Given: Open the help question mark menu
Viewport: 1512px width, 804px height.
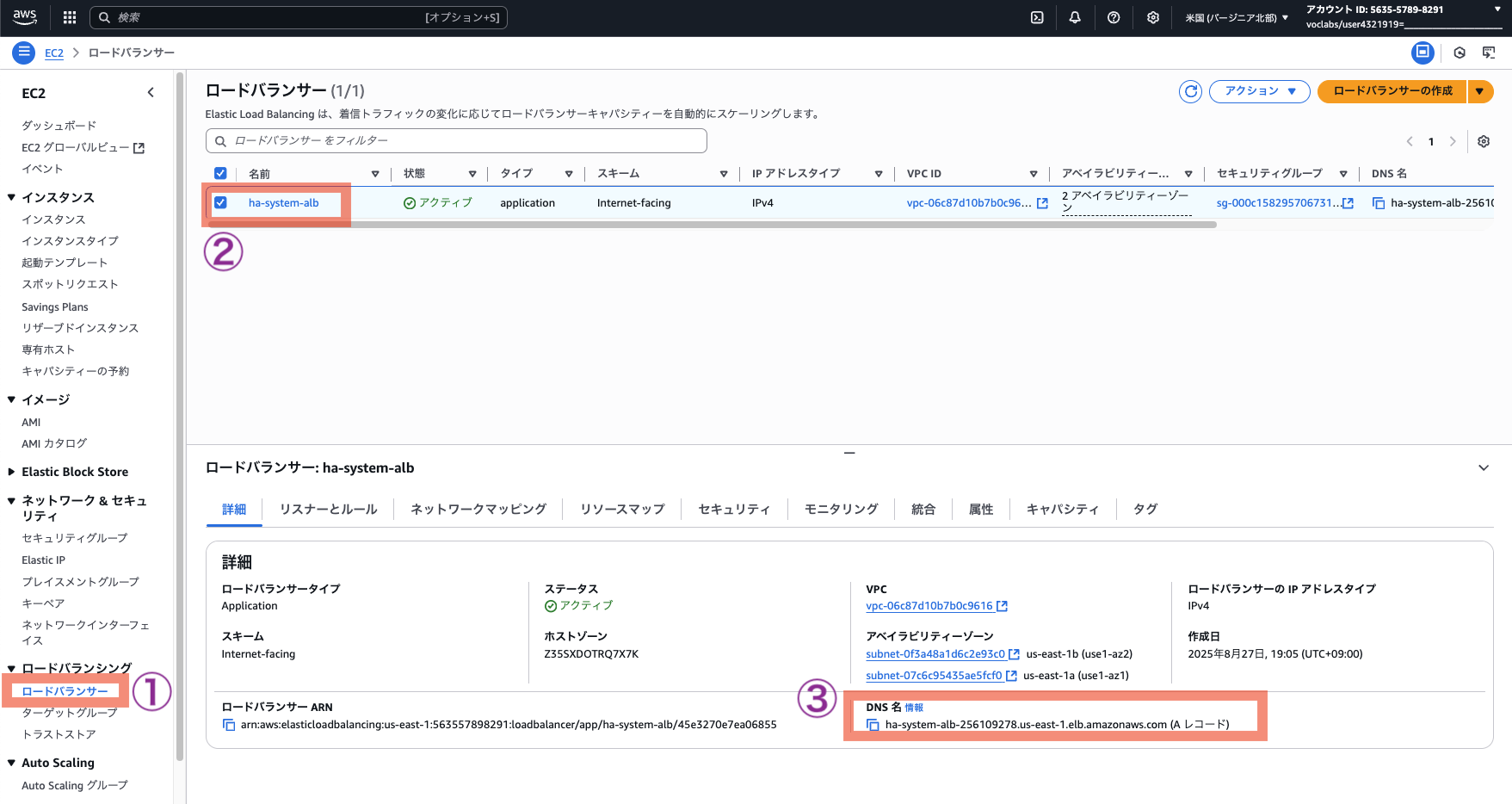Looking at the screenshot, I should pyautogui.click(x=1114, y=17).
